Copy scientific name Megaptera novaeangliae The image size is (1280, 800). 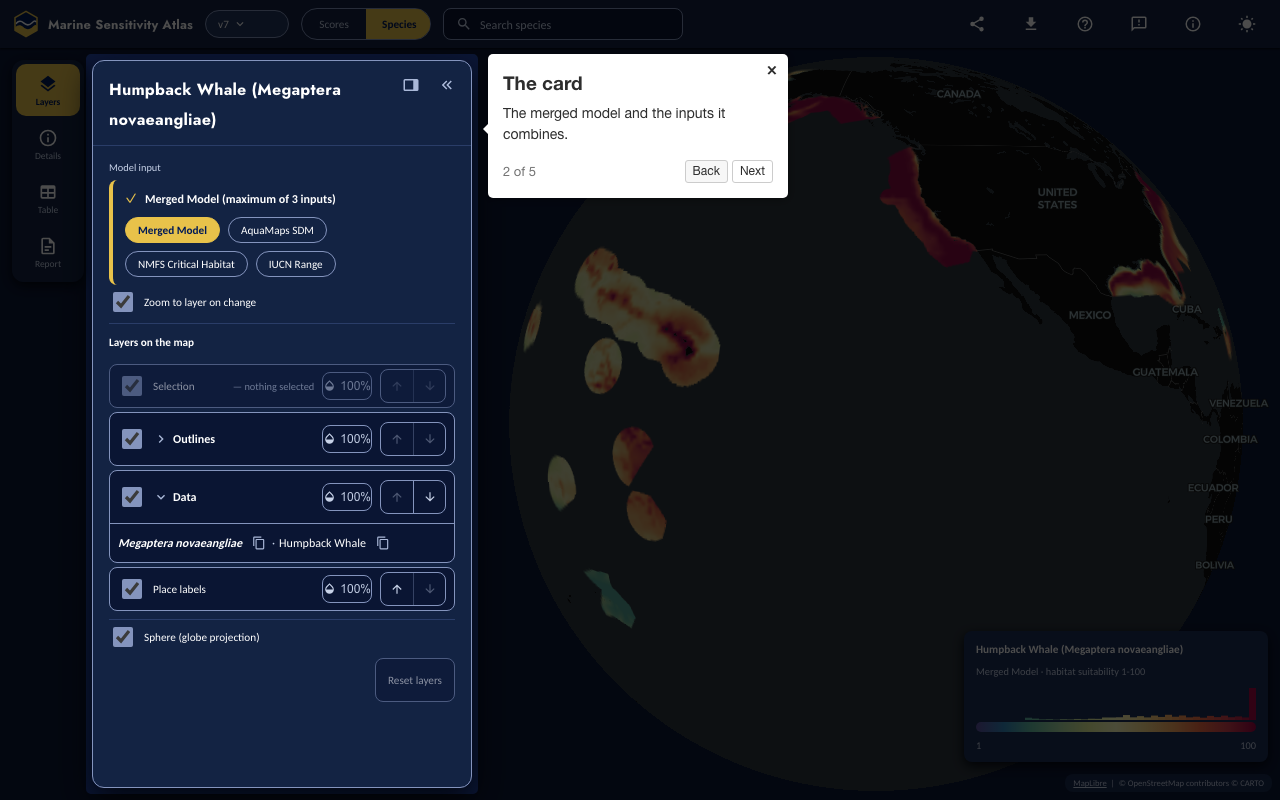point(259,543)
